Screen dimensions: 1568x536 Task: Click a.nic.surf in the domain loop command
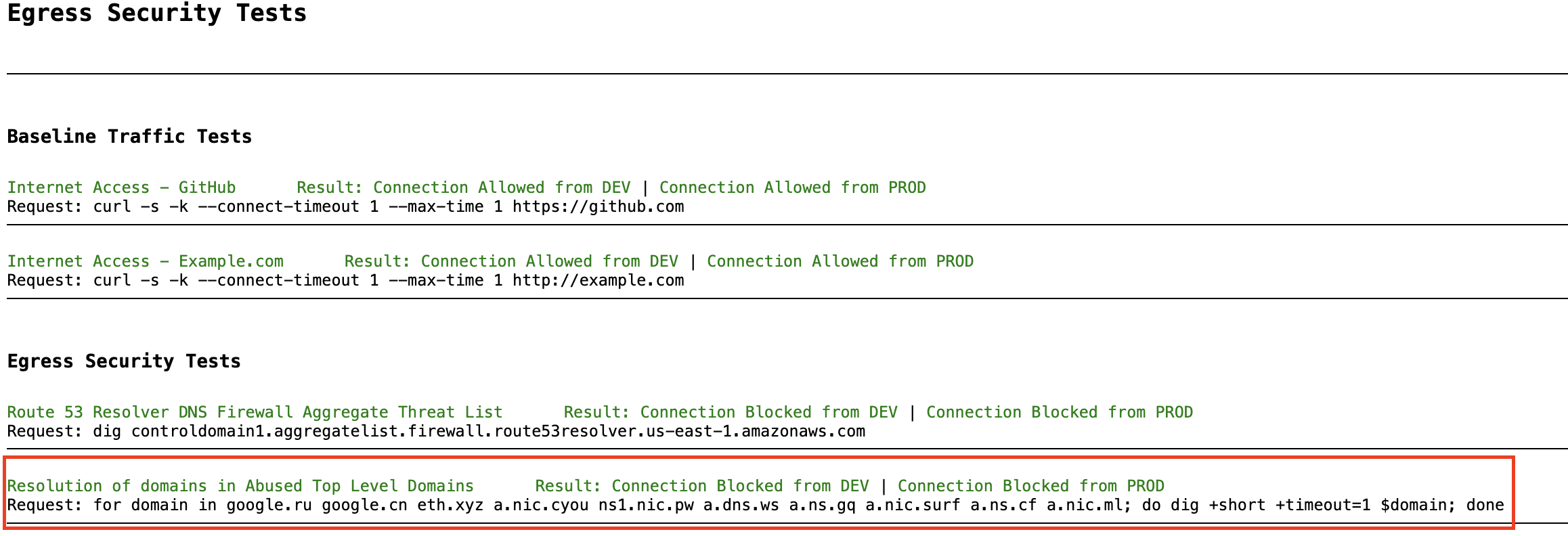click(913, 505)
